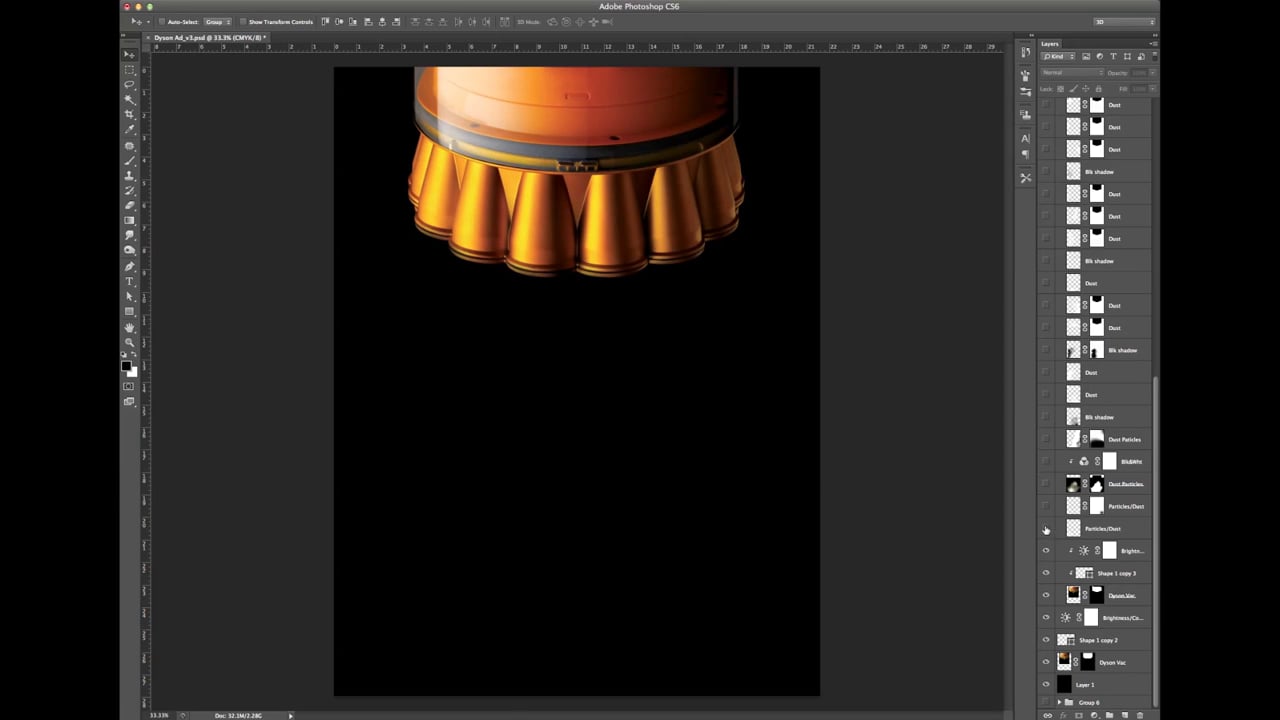
Task: Select the Layer 1 black thumbnail
Action: click(1064, 685)
